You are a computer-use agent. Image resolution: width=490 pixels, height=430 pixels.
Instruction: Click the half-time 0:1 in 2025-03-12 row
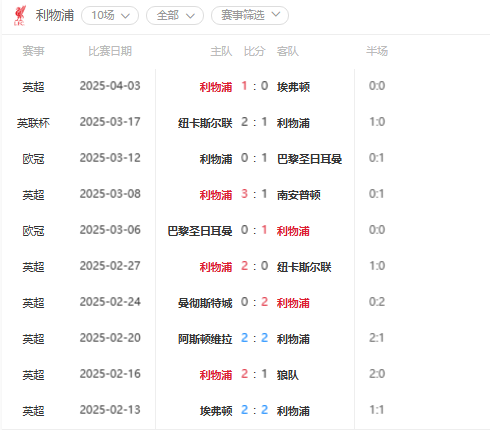377,158
